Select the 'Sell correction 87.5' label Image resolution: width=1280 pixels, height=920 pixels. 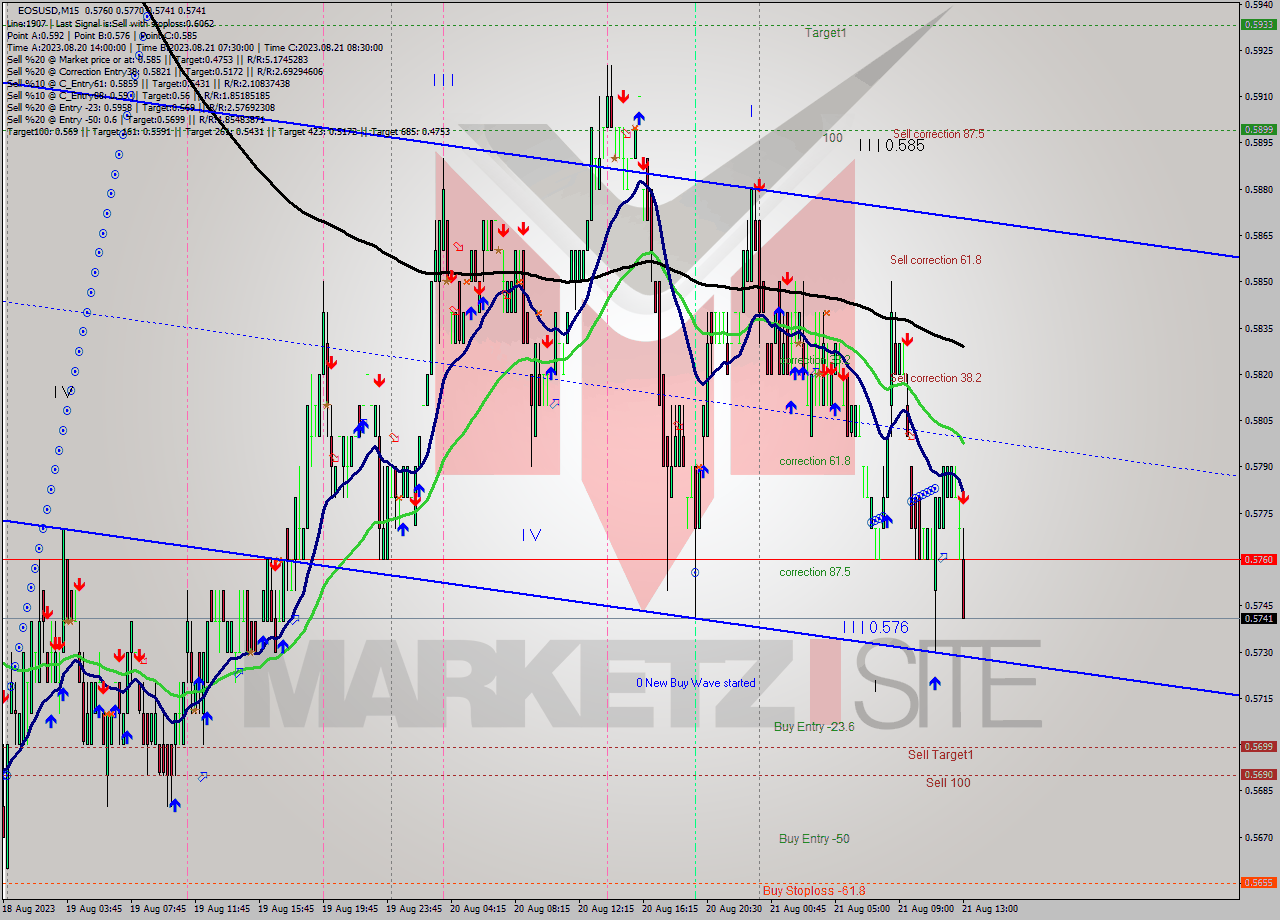938,134
